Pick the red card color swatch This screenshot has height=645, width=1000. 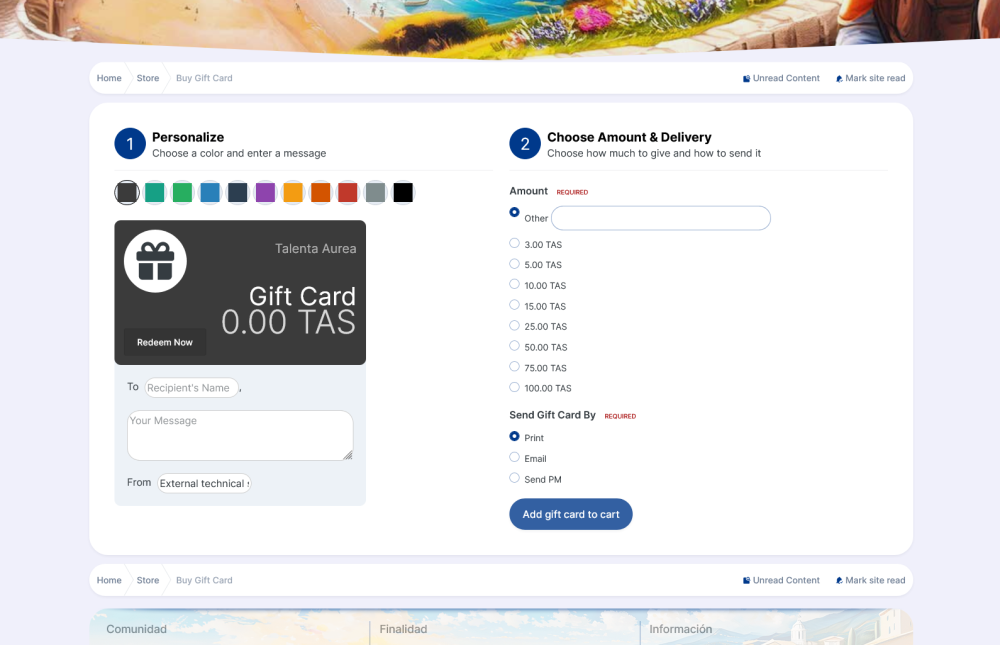coord(348,193)
